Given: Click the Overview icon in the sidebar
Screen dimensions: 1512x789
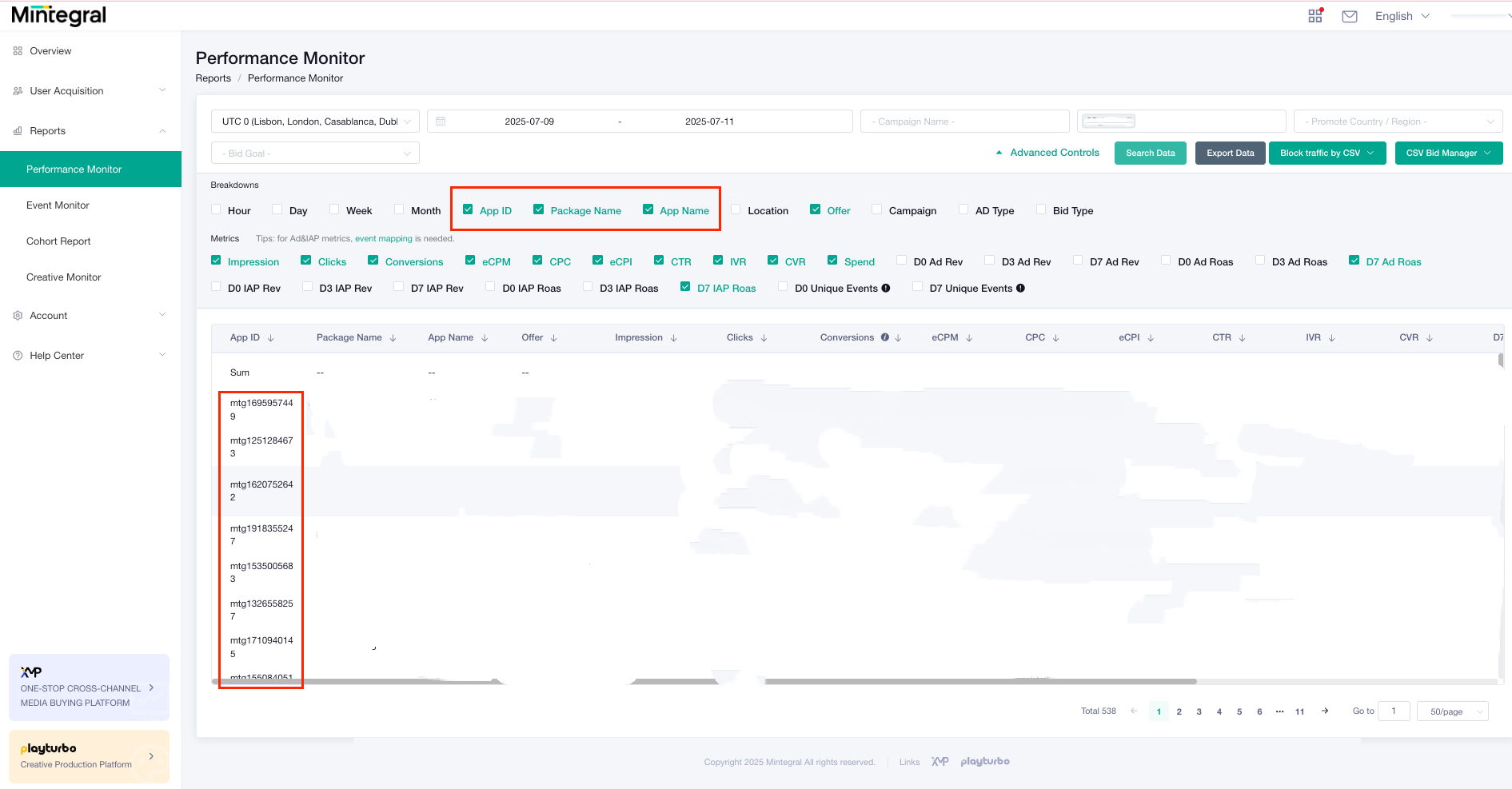Looking at the screenshot, I should point(17,50).
